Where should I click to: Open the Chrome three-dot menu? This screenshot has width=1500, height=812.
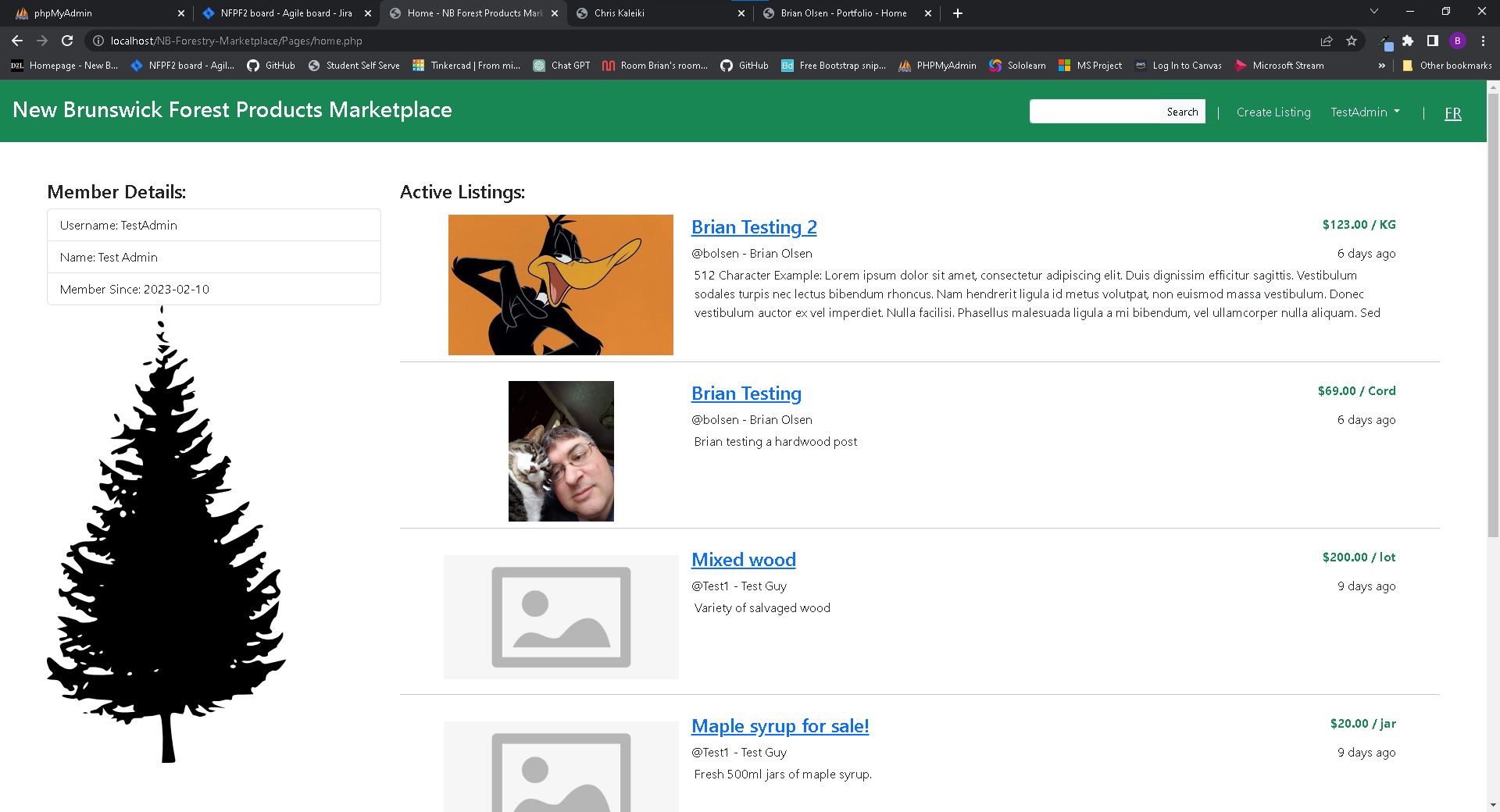click(x=1483, y=41)
